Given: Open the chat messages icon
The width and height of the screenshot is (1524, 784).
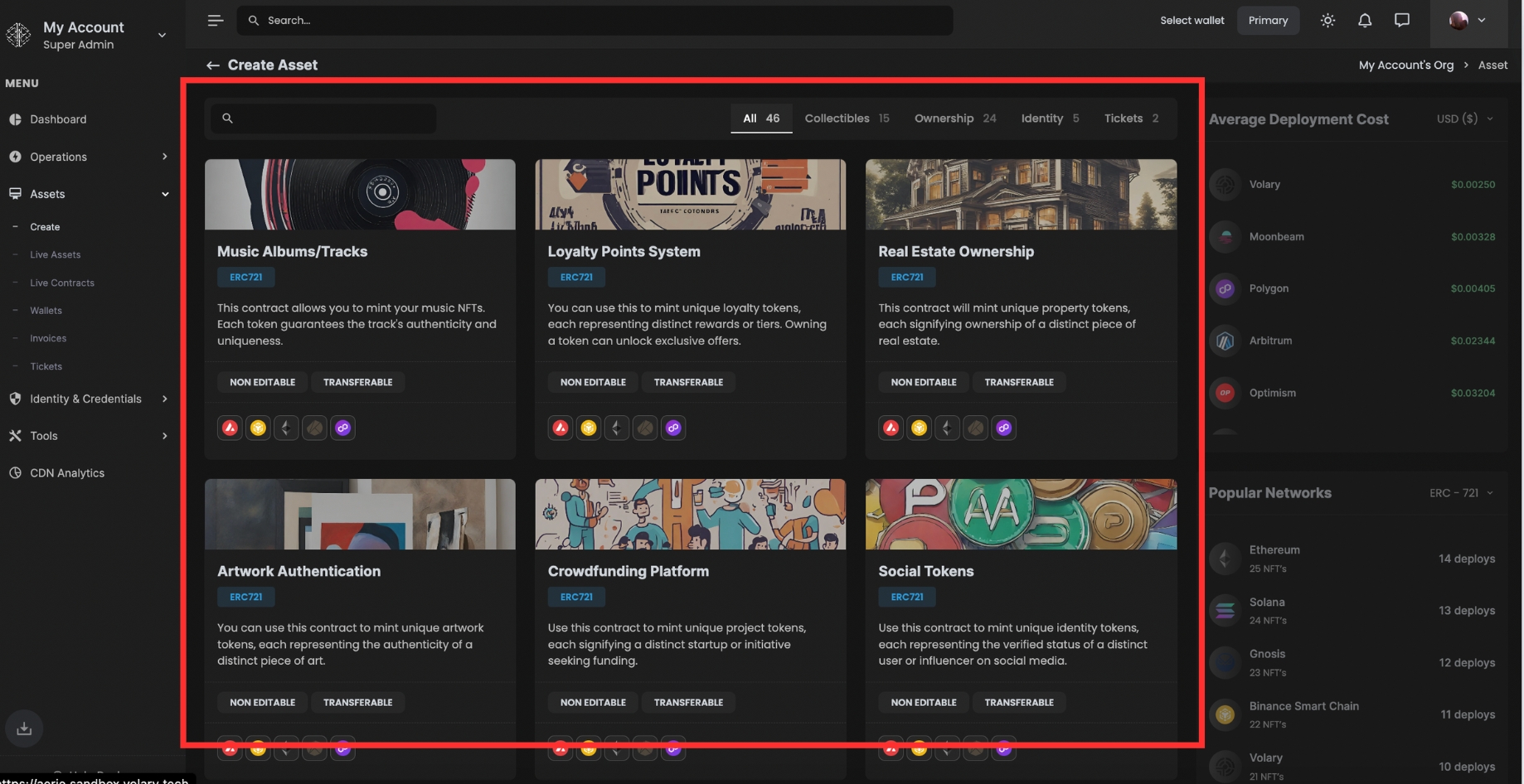Looking at the screenshot, I should click(x=1401, y=21).
